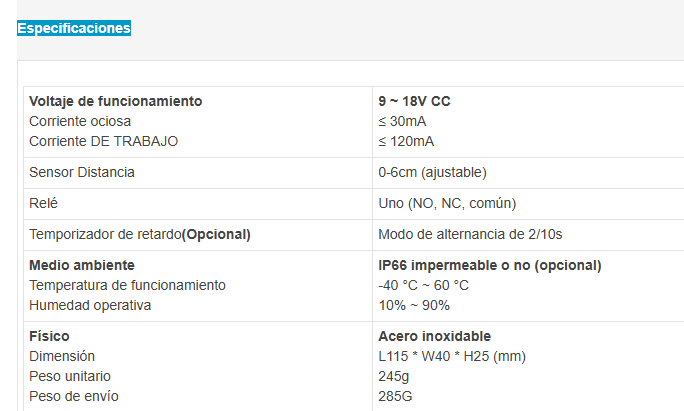
Task: Select Modo de alternancia de 2/10s
Action: pos(470,234)
